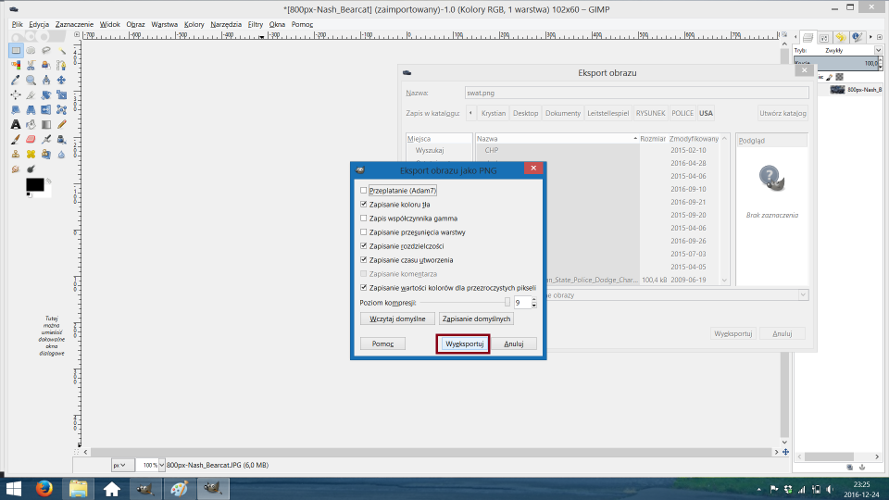Select the Dodge/Burn tool
The height and width of the screenshot is (500, 889).
31,169
